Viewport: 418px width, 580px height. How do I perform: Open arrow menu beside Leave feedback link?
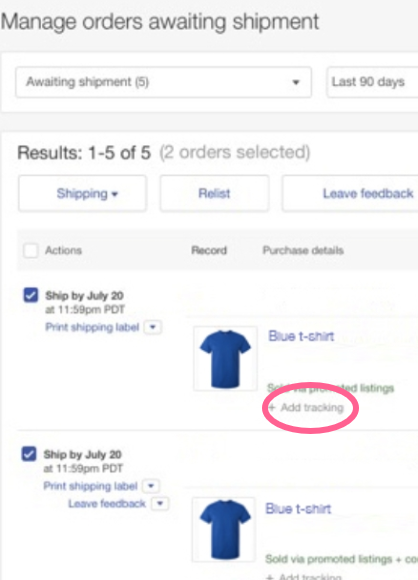click(x=160, y=503)
